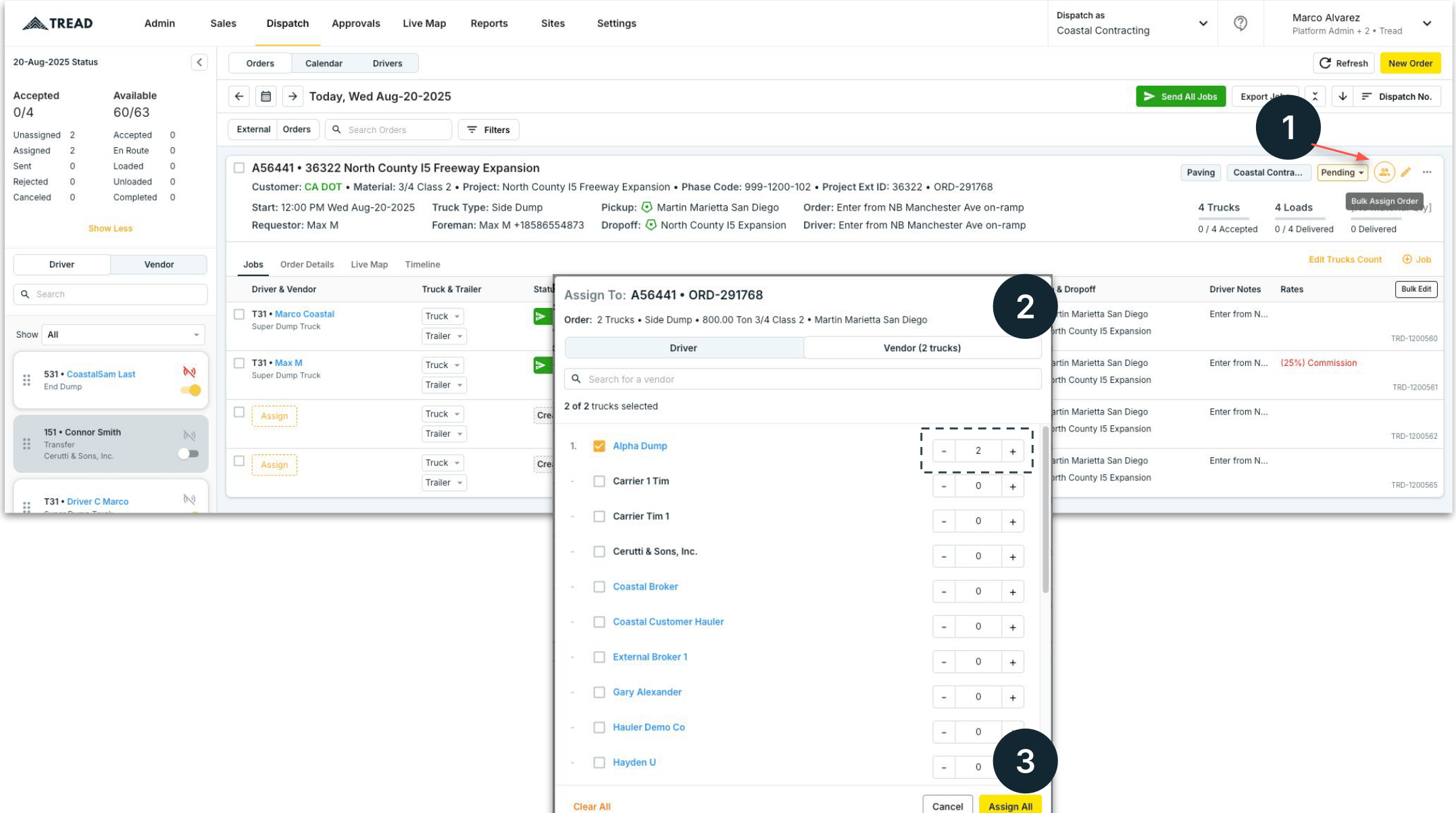This screenshot has height=813, width=1456.
Task: Click the signal icon on Connor Smith card
Action: pyautogui.click(x=190, y=436)
